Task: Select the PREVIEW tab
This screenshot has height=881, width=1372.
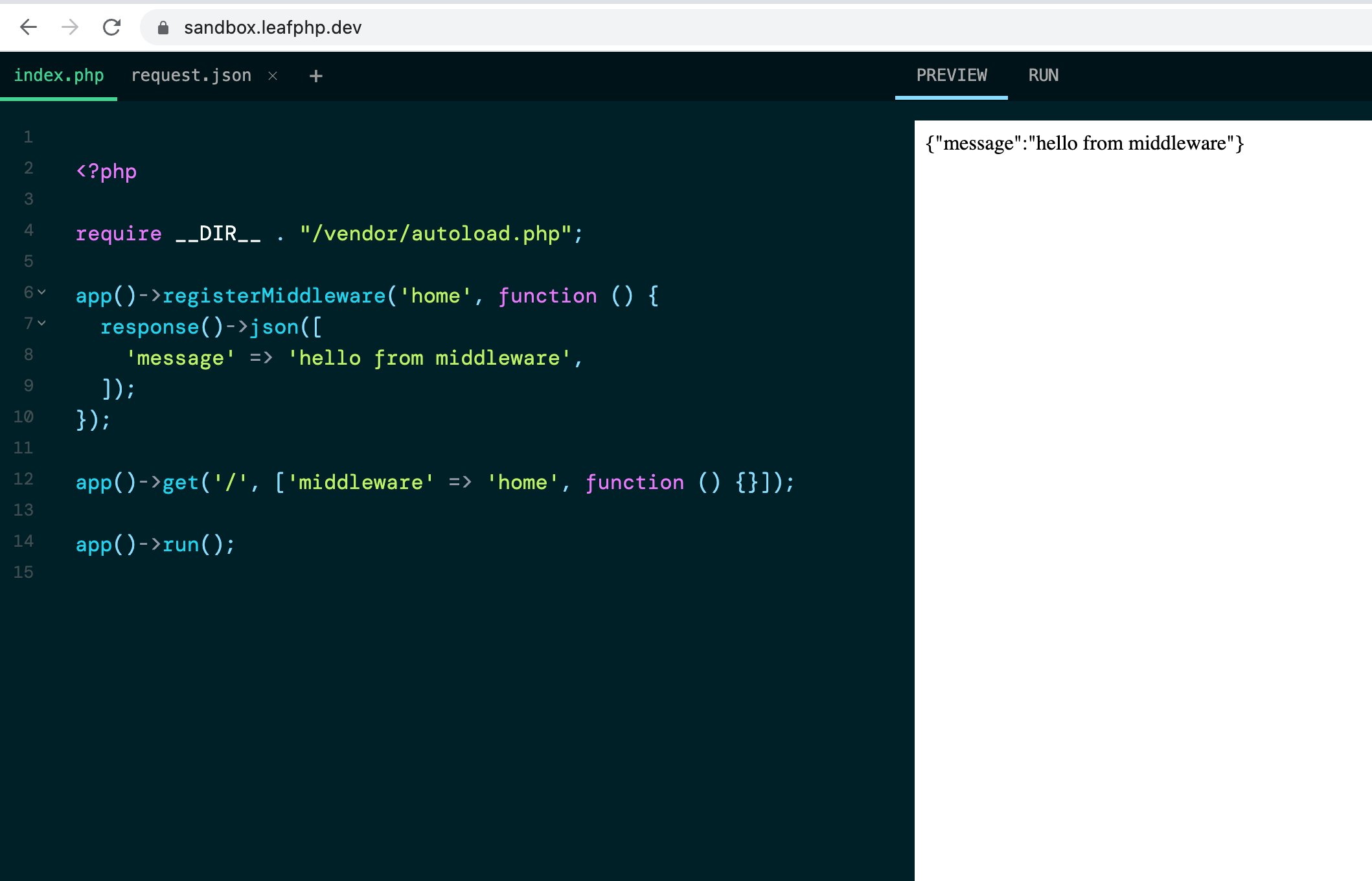Action: coord(951,75)
